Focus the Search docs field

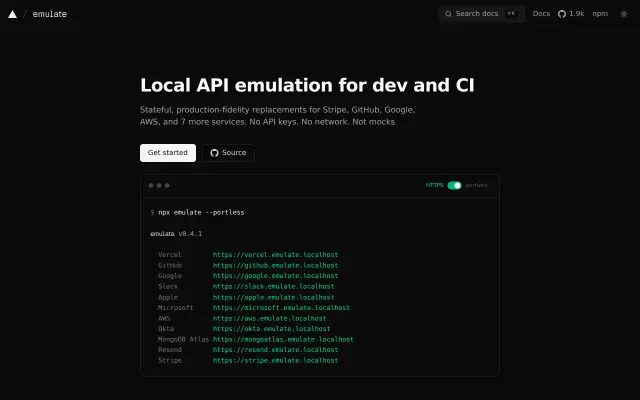pos(482,14)
